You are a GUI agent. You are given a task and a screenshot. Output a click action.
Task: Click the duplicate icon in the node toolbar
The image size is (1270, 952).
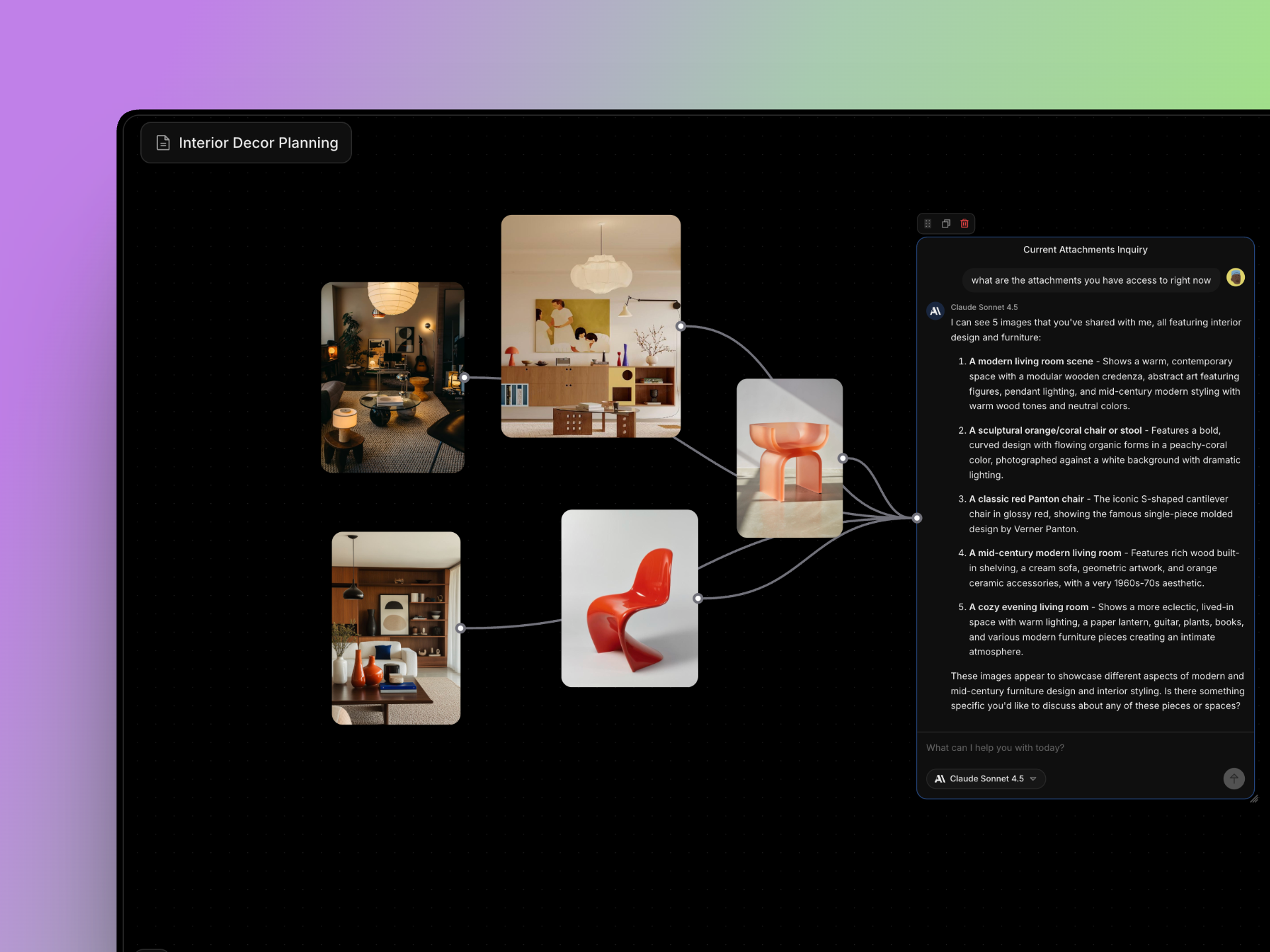946,223
